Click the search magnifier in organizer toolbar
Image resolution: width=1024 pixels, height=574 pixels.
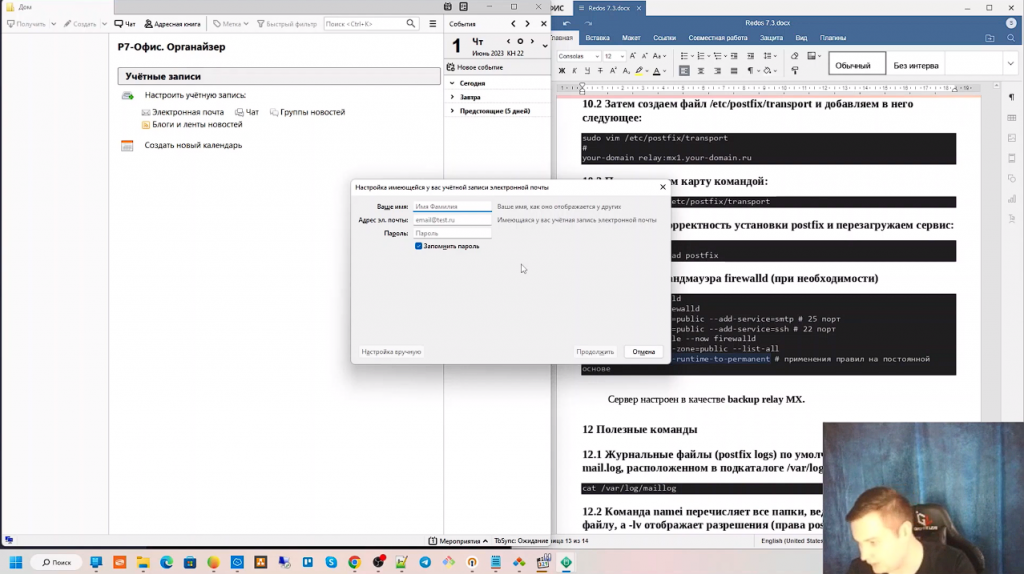[411, 24]
